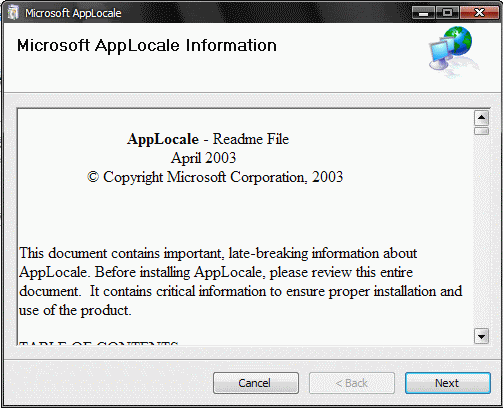Click the 'AppLocale - Readme File' title line

208,139
